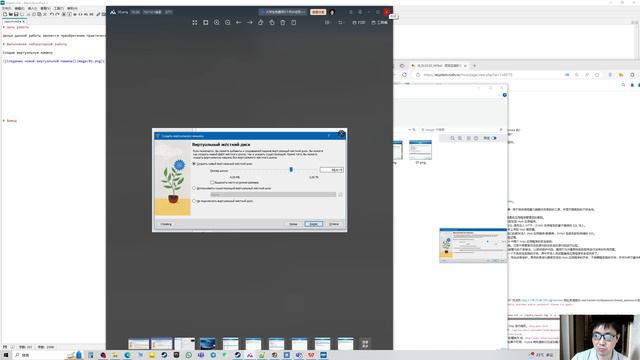640x360 pixels.
Task: Open the red WPS icon on taskbar
Action: 311,355
